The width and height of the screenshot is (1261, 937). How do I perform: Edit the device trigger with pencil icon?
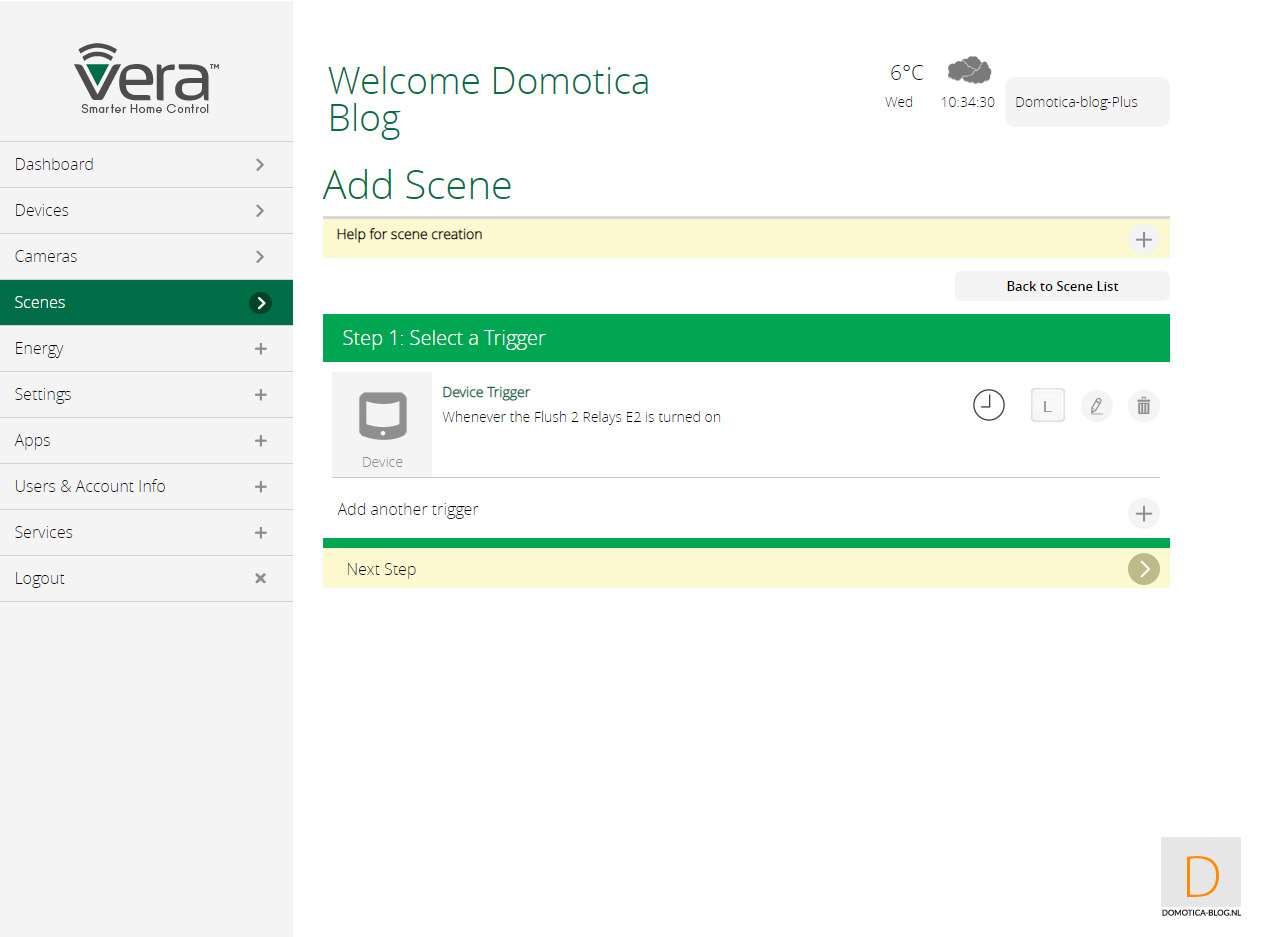tap(1096, 406)
